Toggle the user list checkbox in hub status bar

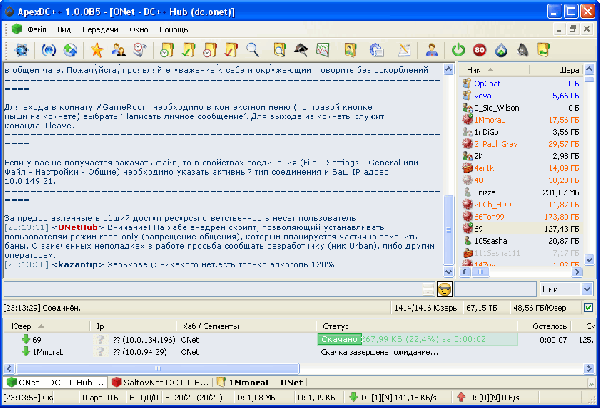tap(589, 307)
